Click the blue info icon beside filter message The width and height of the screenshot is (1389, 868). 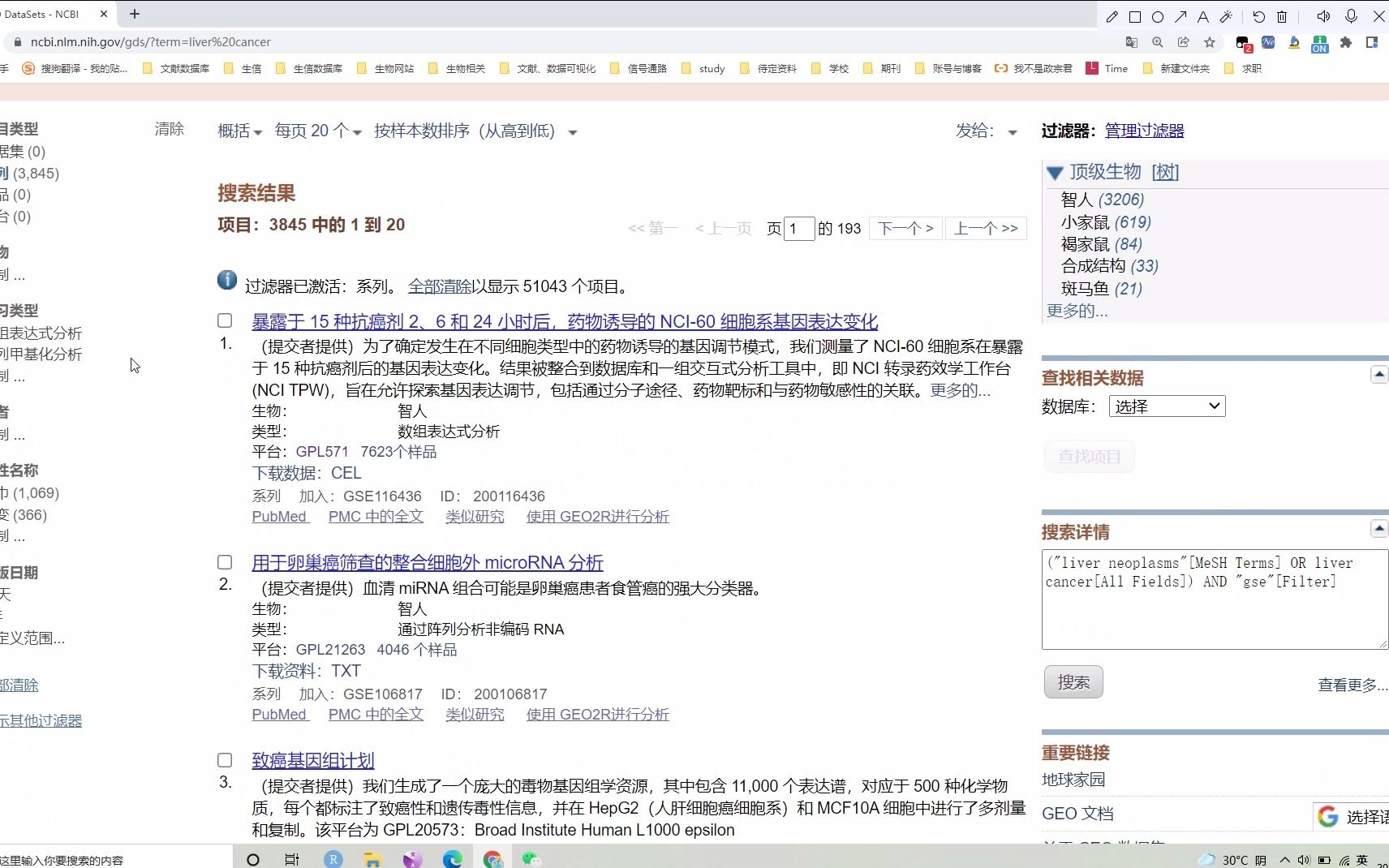coord(227,280)
